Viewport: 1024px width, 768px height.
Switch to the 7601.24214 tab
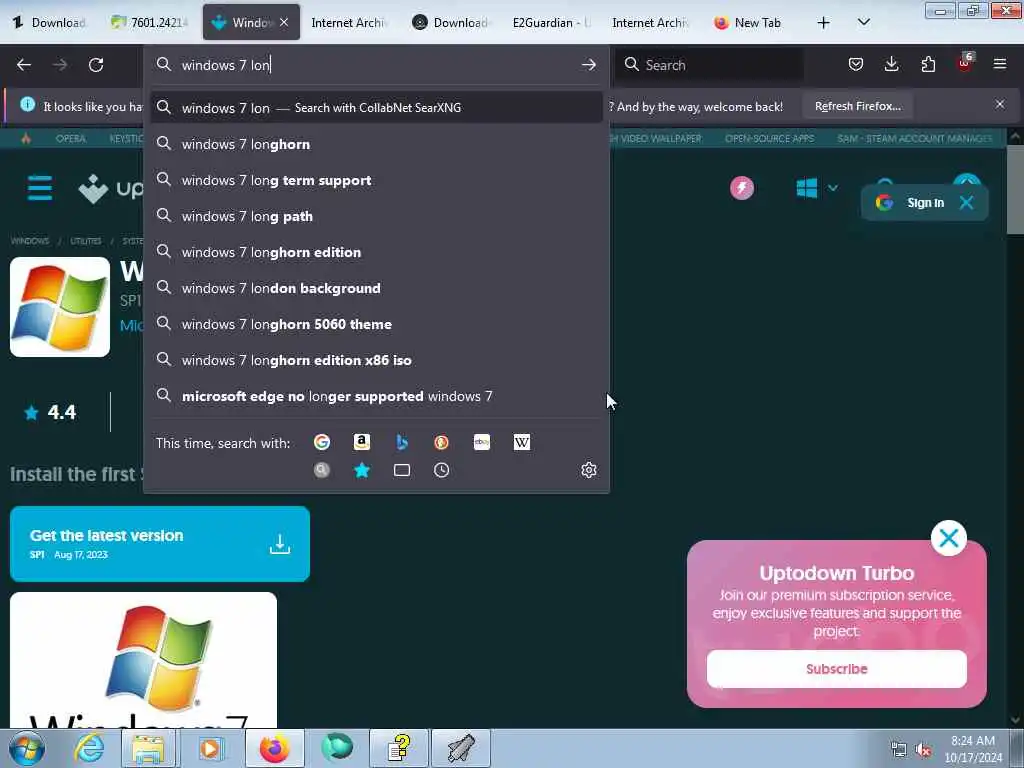(150, 22)
